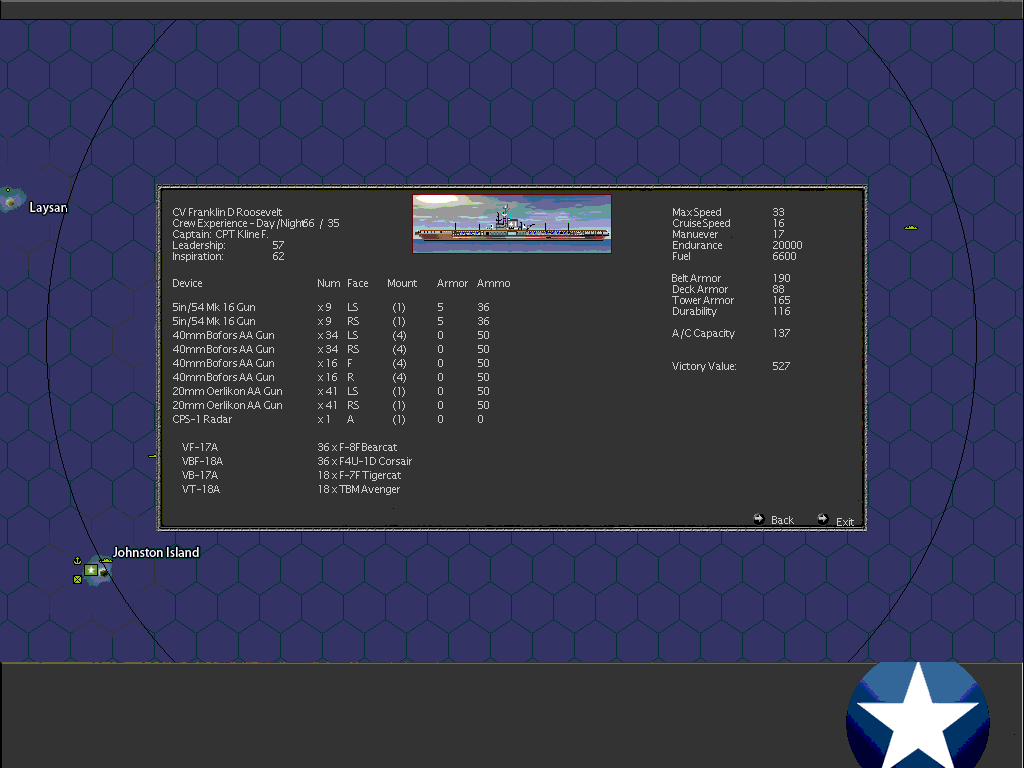Viewport: 1024px width, 768px height.
Task: Select the yellow task force marker at right map edge
Action: [x=911, y=227]
